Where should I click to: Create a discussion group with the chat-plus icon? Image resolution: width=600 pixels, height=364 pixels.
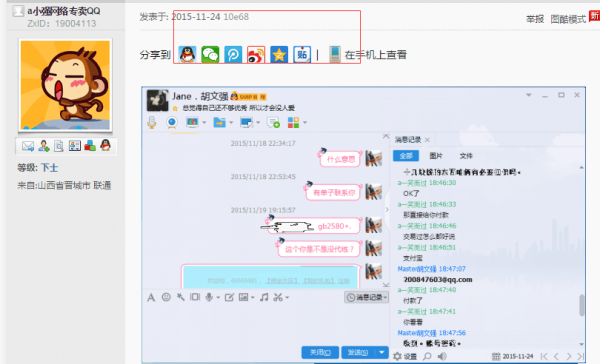click(274, 122)
